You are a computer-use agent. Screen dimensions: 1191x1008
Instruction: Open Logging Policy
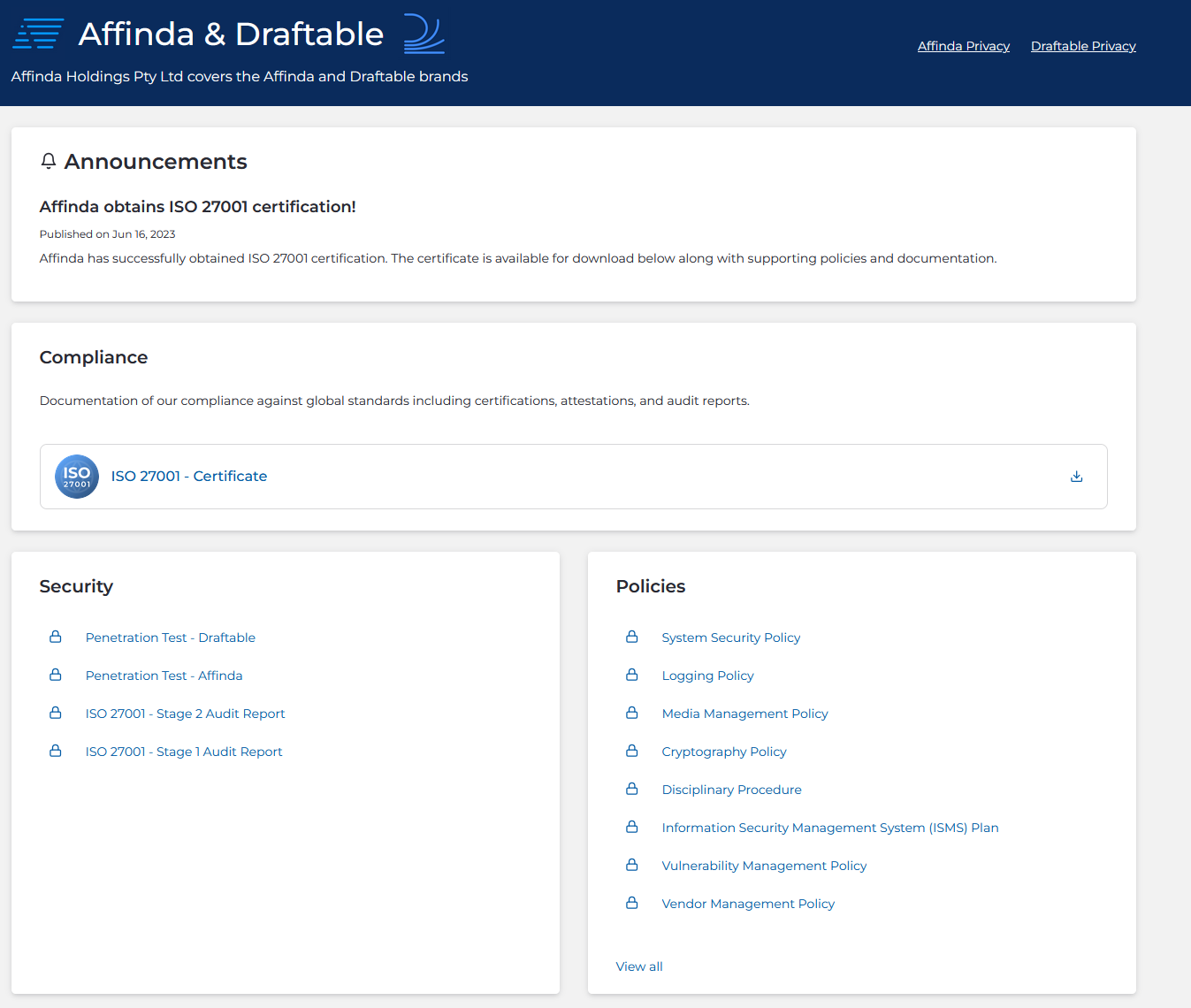pos(708,676)
